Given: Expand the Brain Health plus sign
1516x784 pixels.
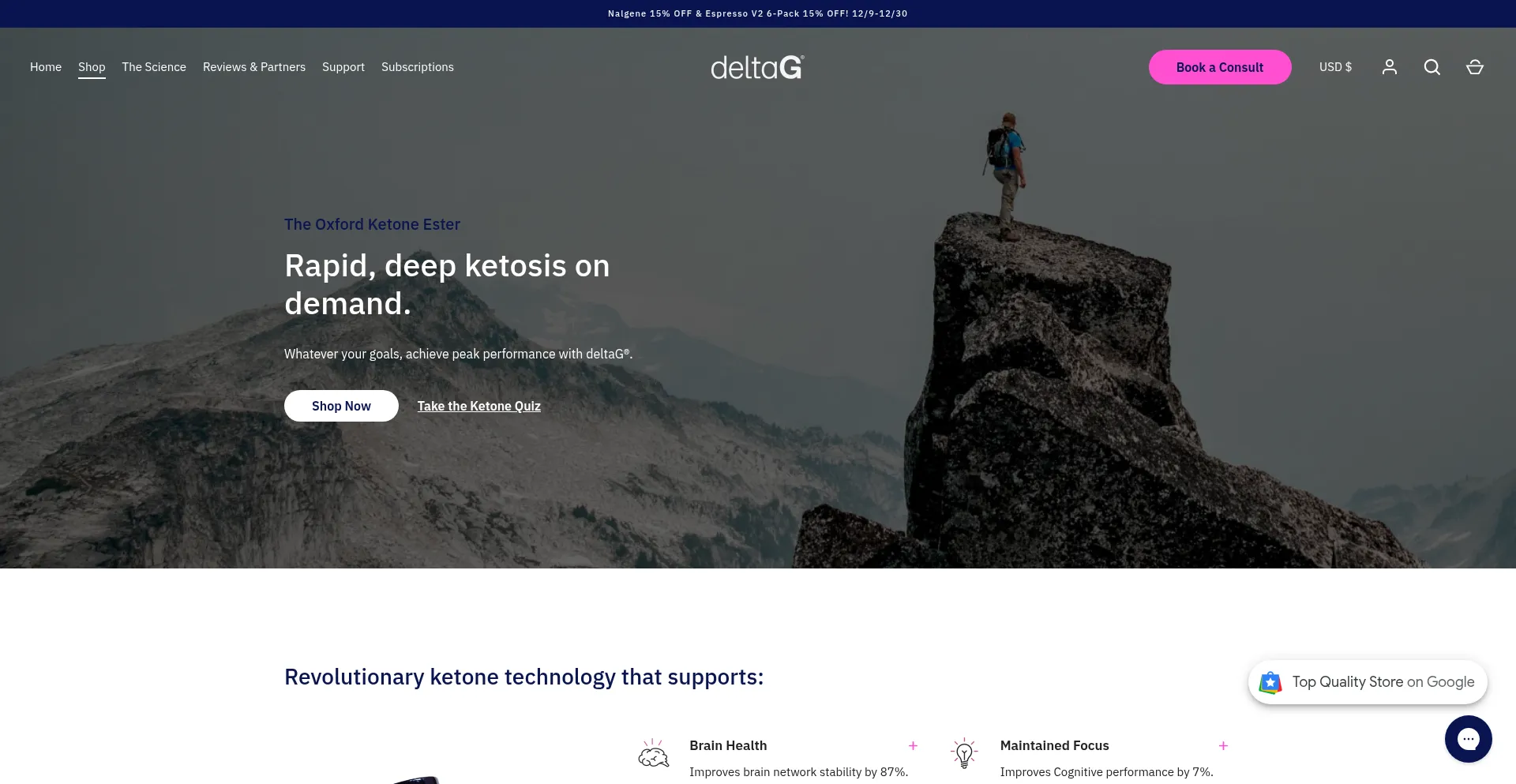Looking at the screenshot, I should pyautogui.click(x=913, y=745).
